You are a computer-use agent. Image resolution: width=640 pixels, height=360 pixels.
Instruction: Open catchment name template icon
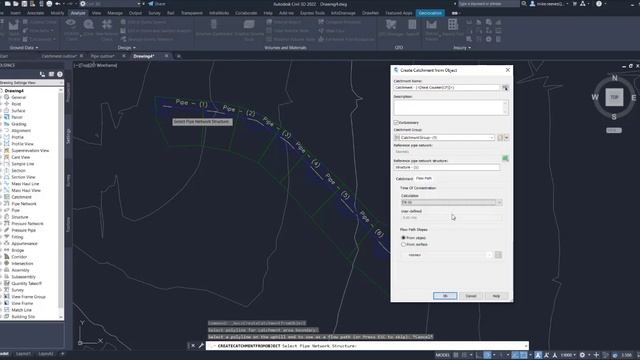pyautogui.click(x=505, y=88)
